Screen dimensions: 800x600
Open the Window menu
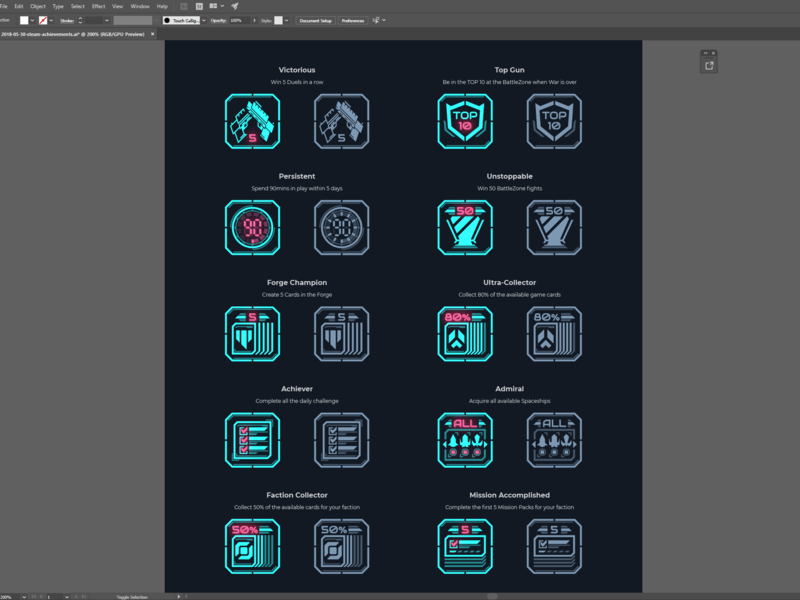[x=140, y=6]
